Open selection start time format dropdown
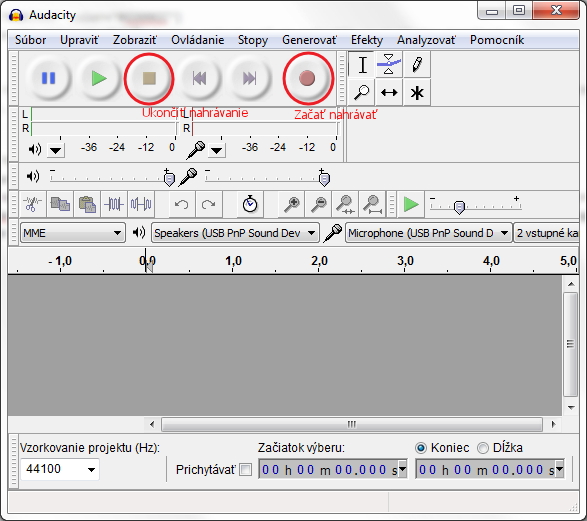Screen dimensions: 587x521 coord(402,468)
